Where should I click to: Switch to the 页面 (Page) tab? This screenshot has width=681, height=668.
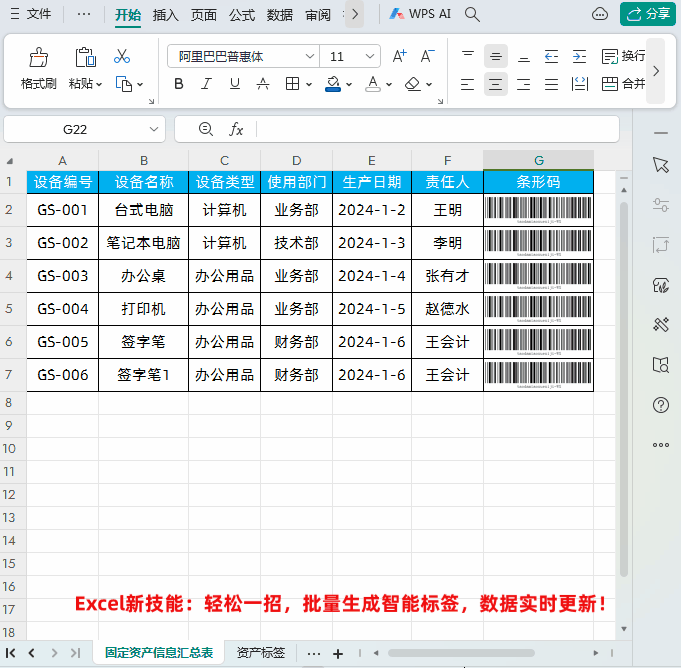[204, 15]
